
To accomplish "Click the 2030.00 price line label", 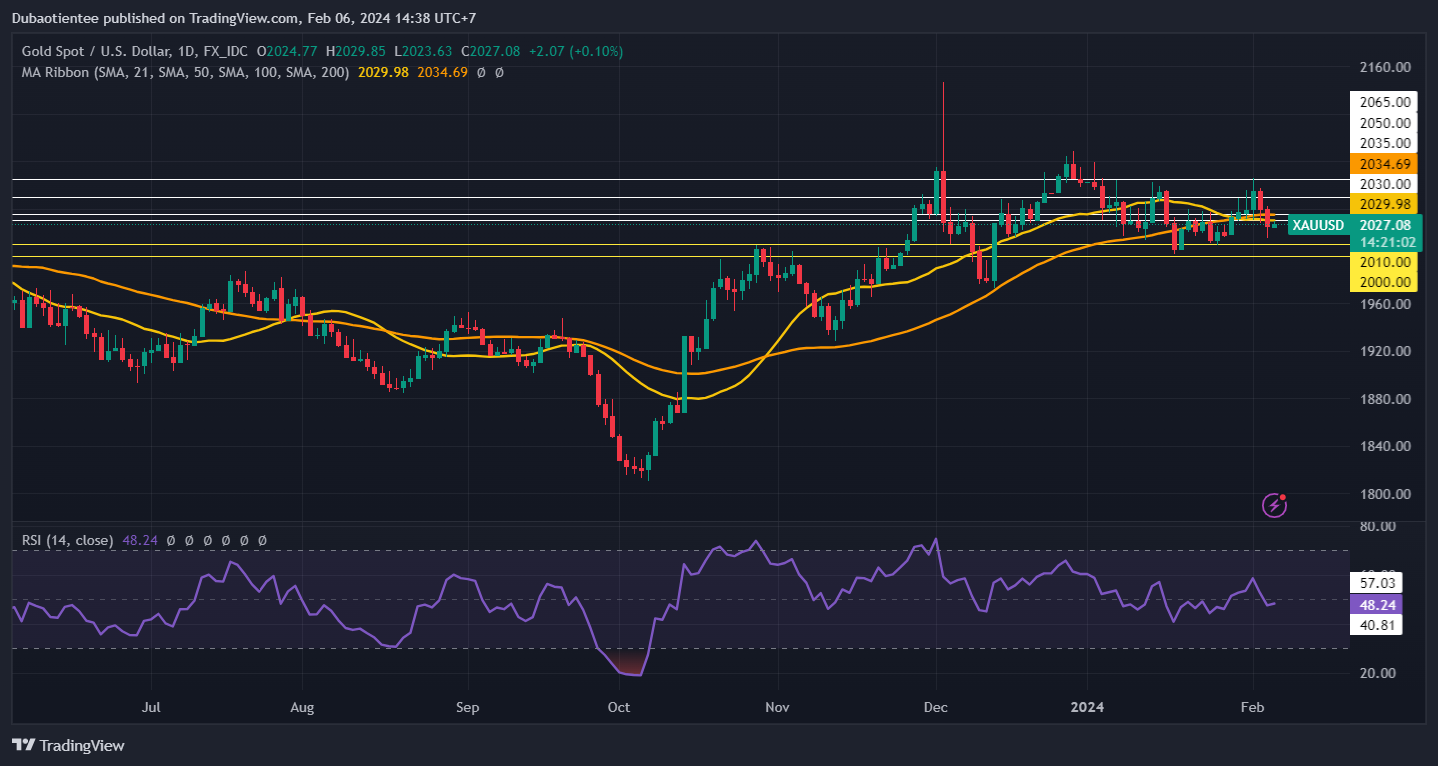I will tap(1384, 184).
